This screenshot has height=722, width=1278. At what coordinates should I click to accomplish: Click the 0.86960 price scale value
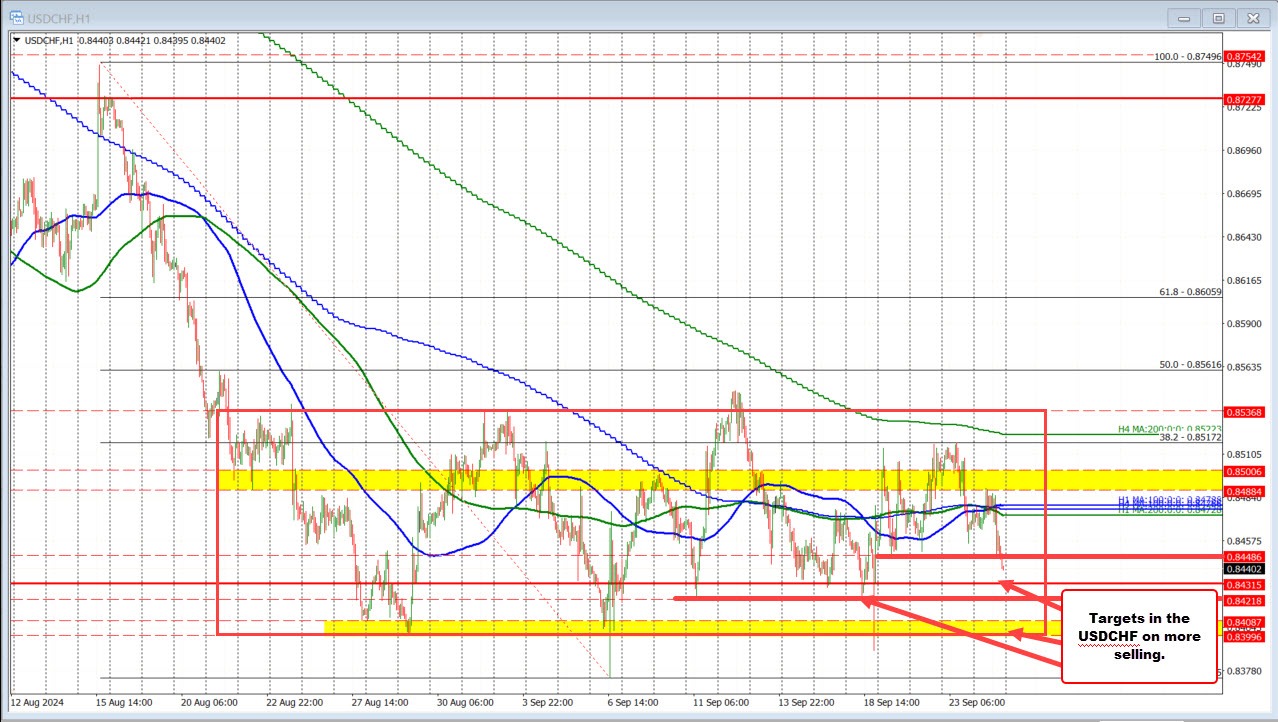click(x=1246, y=151)
